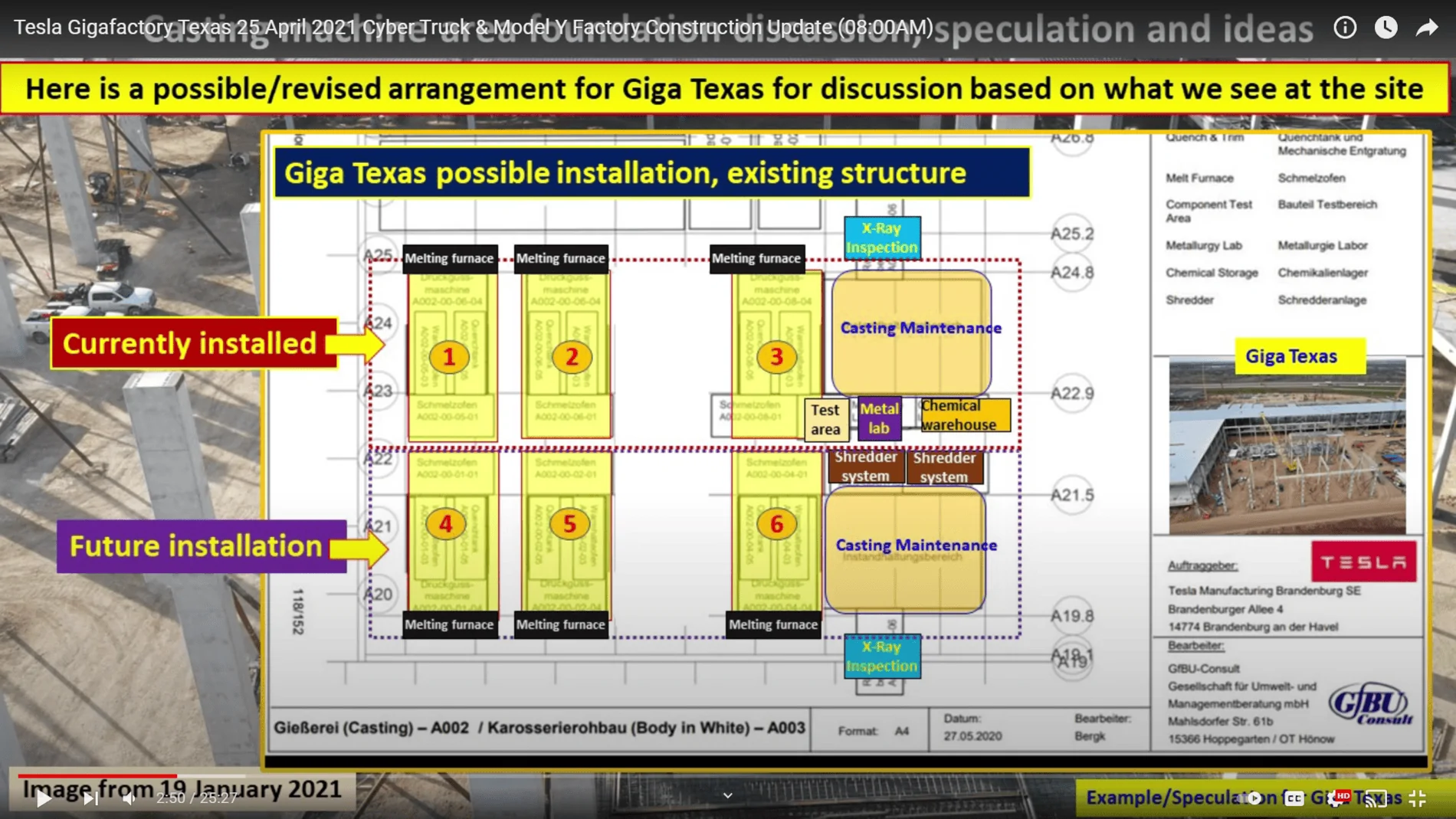Click casting machine number 1 circle

[449, 357]
